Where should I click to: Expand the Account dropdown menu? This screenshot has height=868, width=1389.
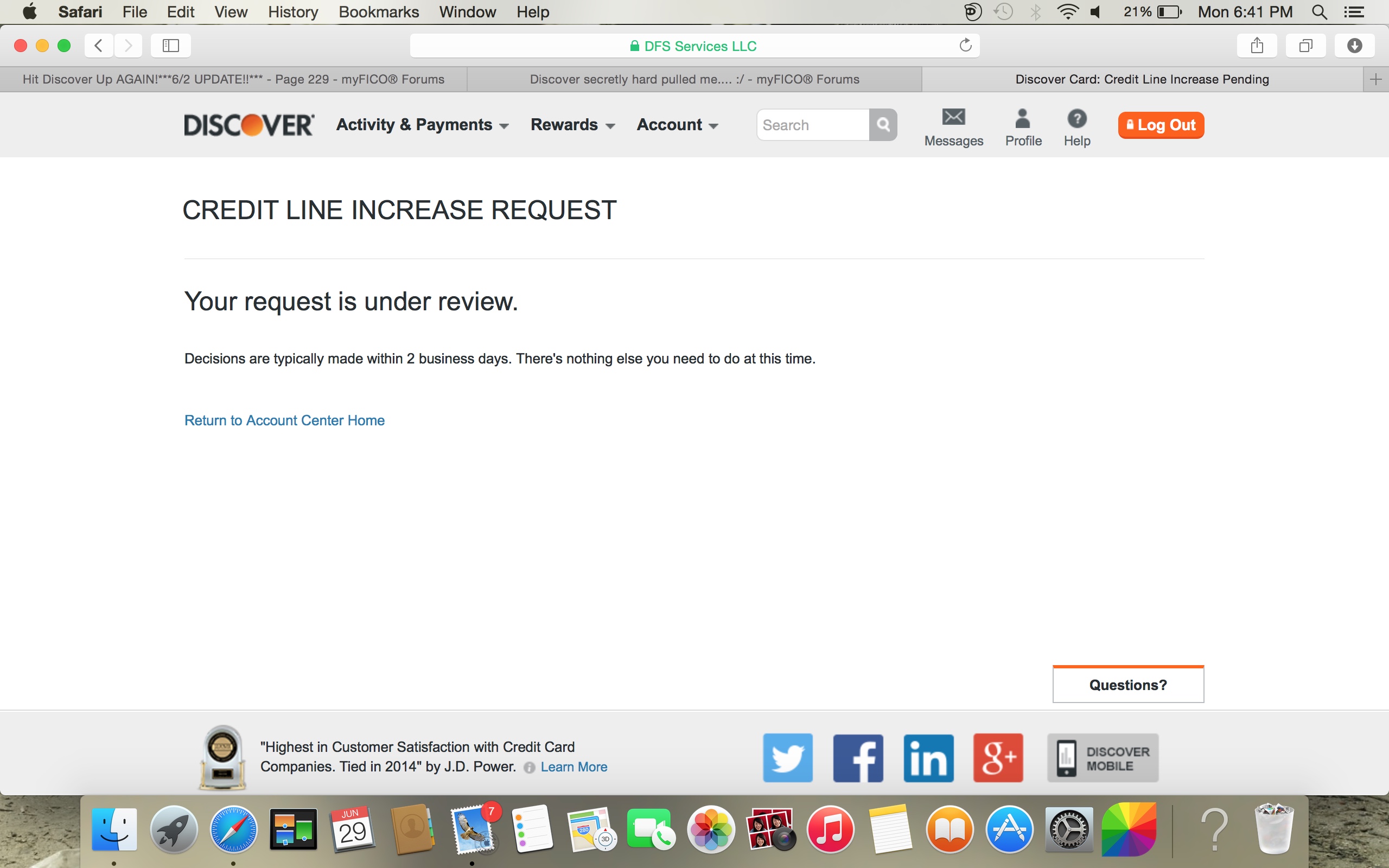pyautogui.click(x=677, y=125)
